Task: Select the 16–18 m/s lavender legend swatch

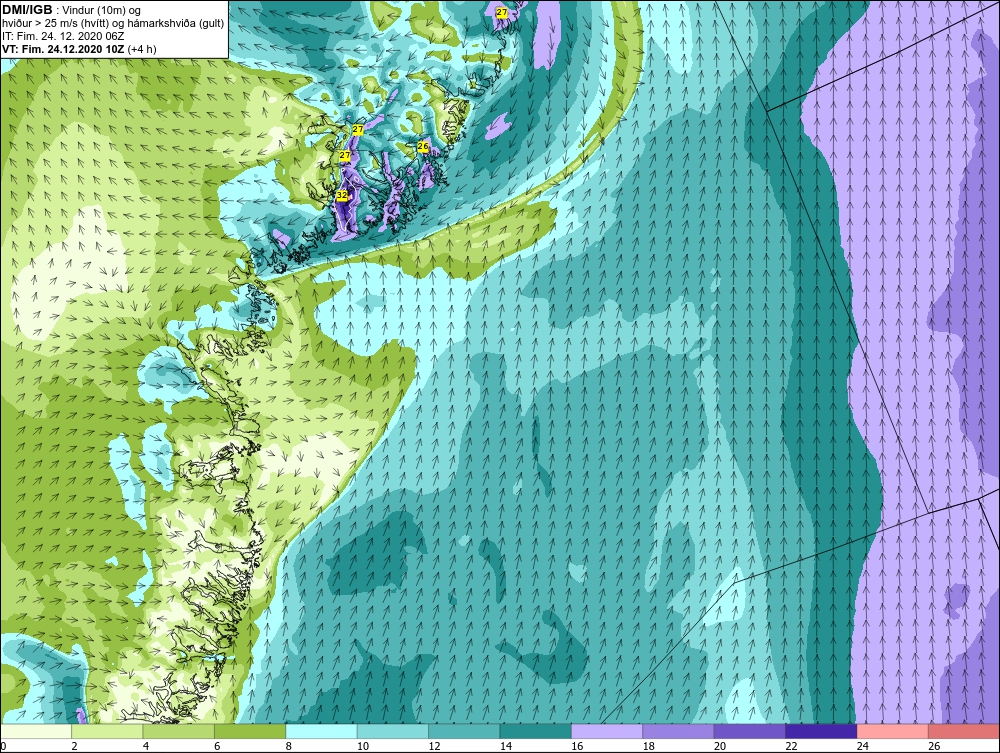Action: point(607,731)
